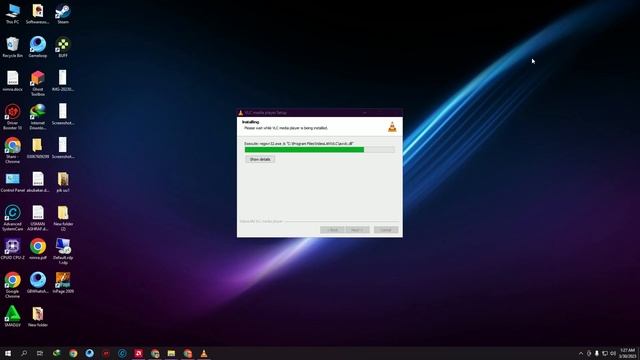This screenshot has height=360, width=640.
Task: Click the green installation progress bar
Action: [x=320, y=150]
